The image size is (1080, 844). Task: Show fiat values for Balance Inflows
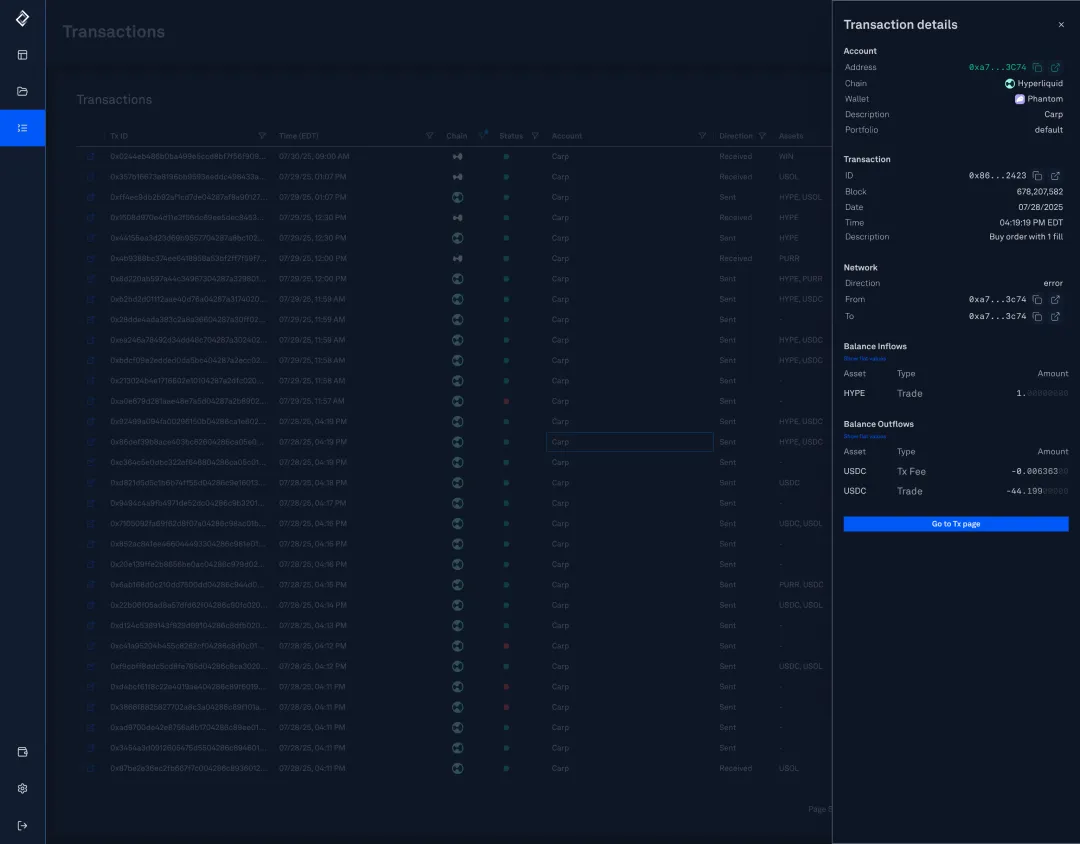pos(864,358)
